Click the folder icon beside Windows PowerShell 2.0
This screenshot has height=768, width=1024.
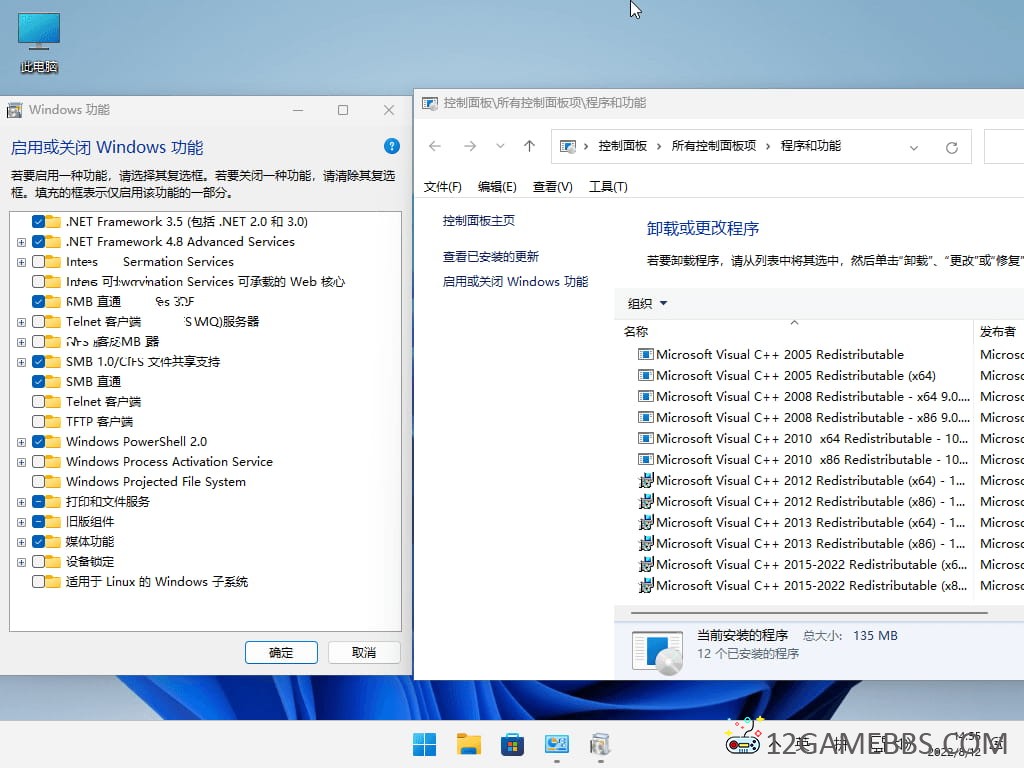pos(54,441)
